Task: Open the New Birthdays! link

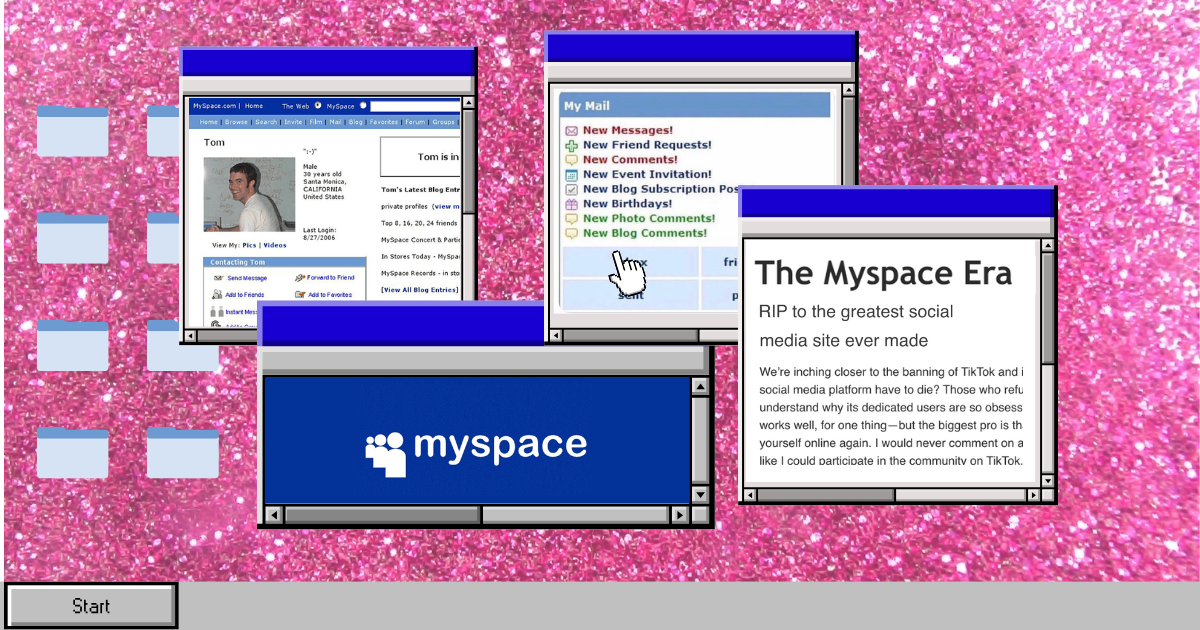Action: (628, 204)
